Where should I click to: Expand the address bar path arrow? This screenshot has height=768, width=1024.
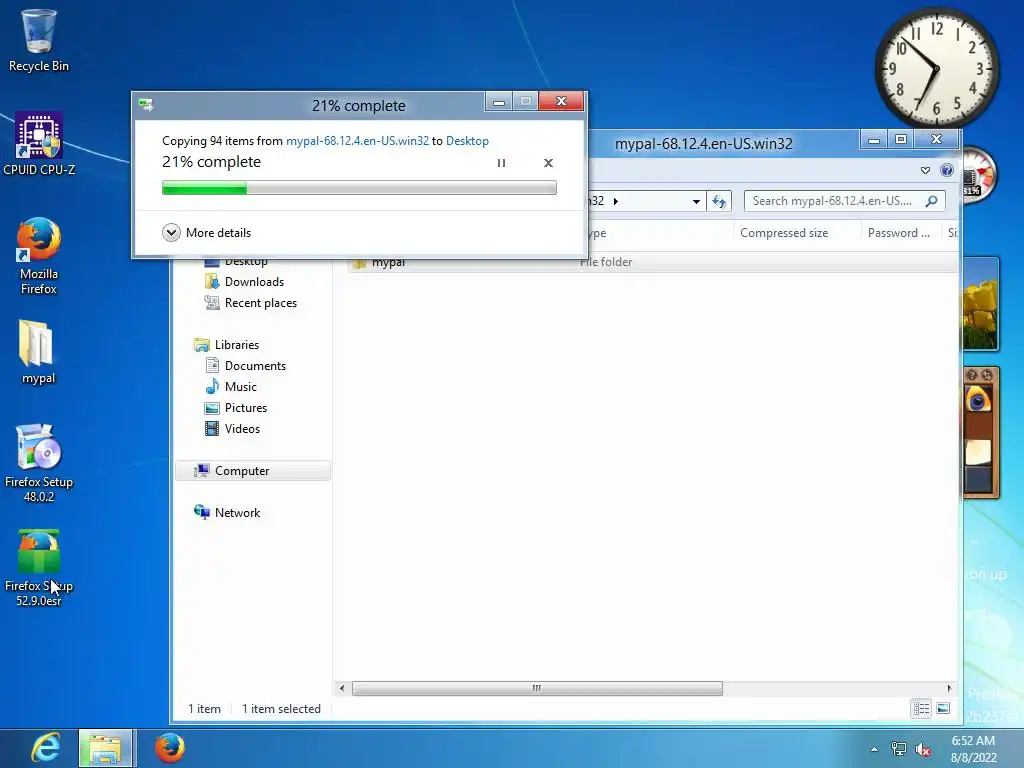pos(615,201)
